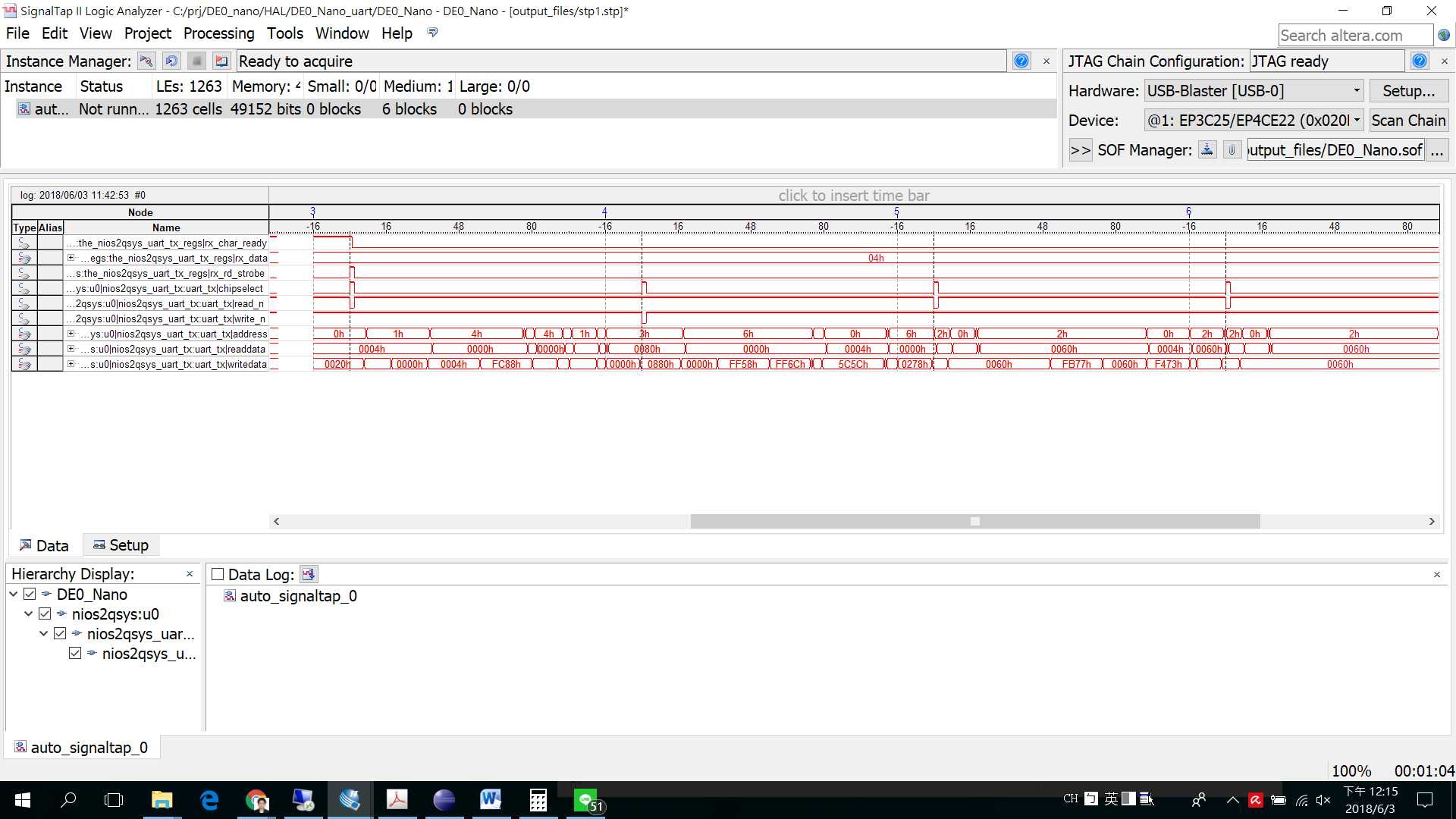
Task: Click Read Data icon in Instance Manager
Action: tap(221, 61)
